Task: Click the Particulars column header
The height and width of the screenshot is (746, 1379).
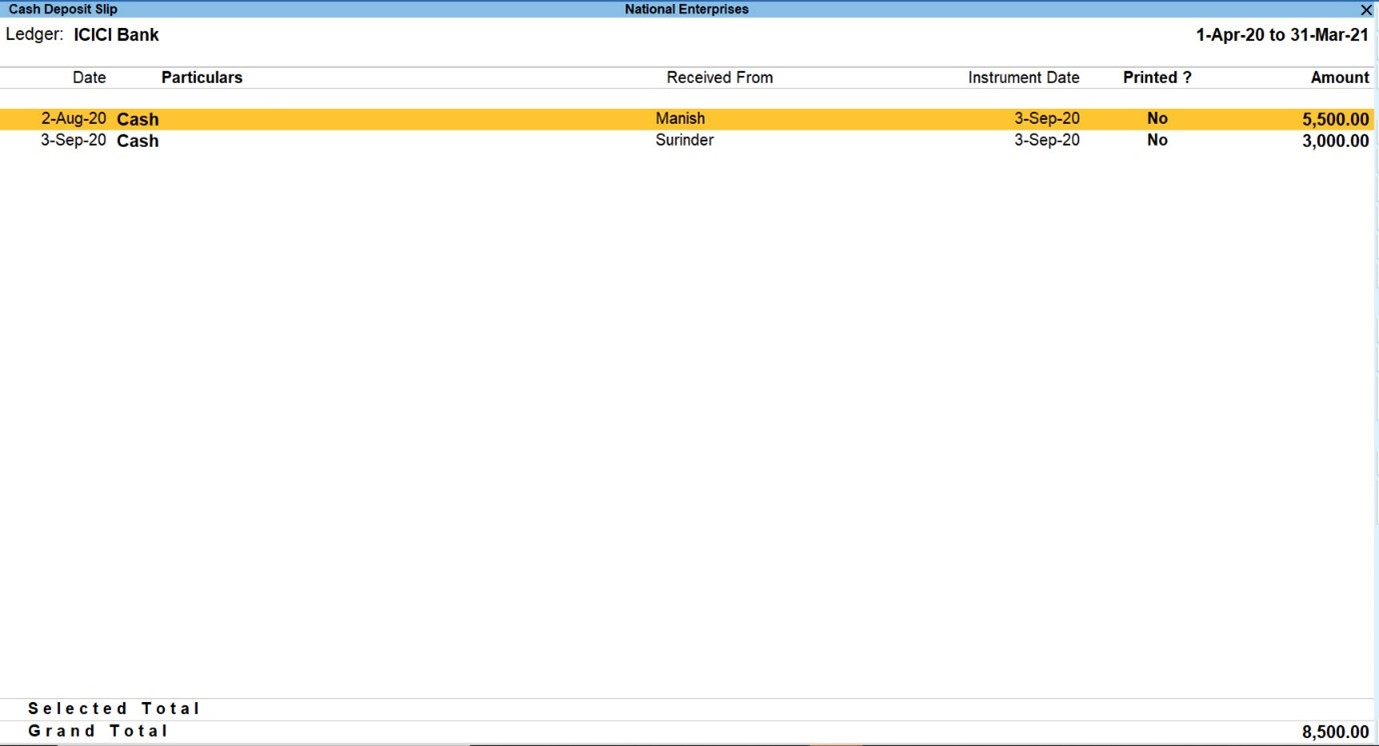Action: [201, 77]
